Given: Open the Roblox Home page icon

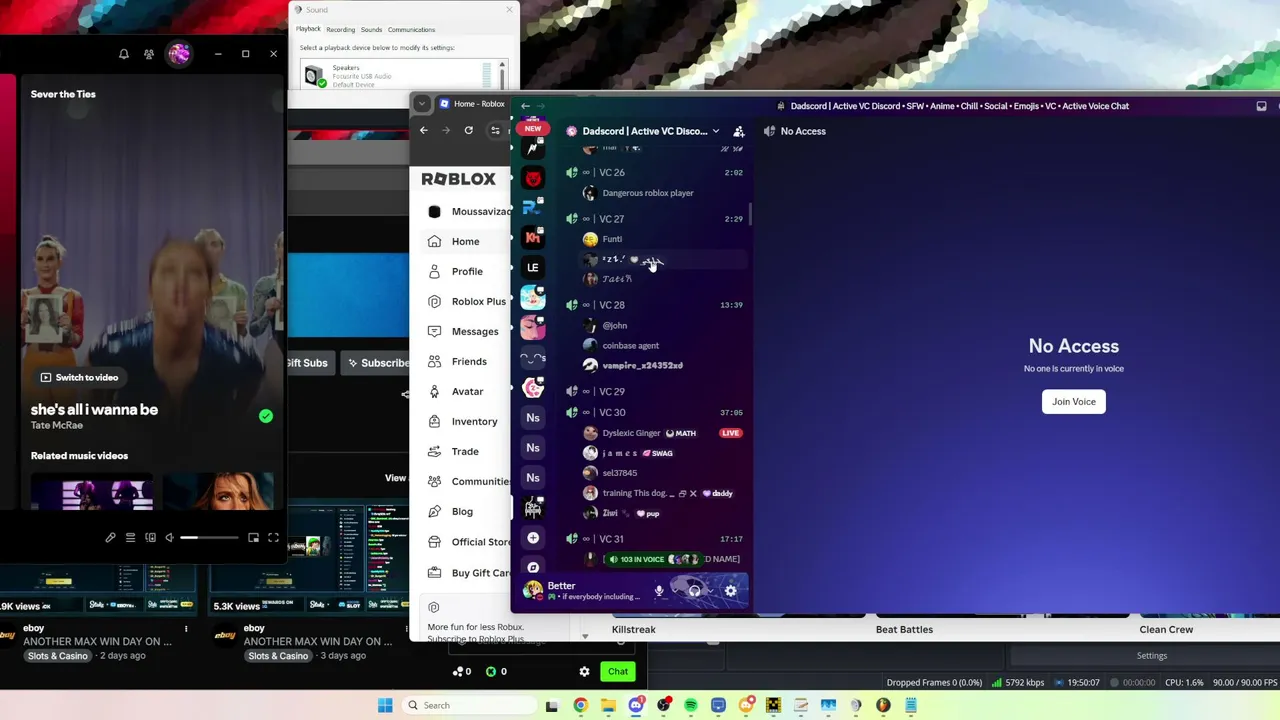Looking at the screenshot, I should click(x=434, y=241).
